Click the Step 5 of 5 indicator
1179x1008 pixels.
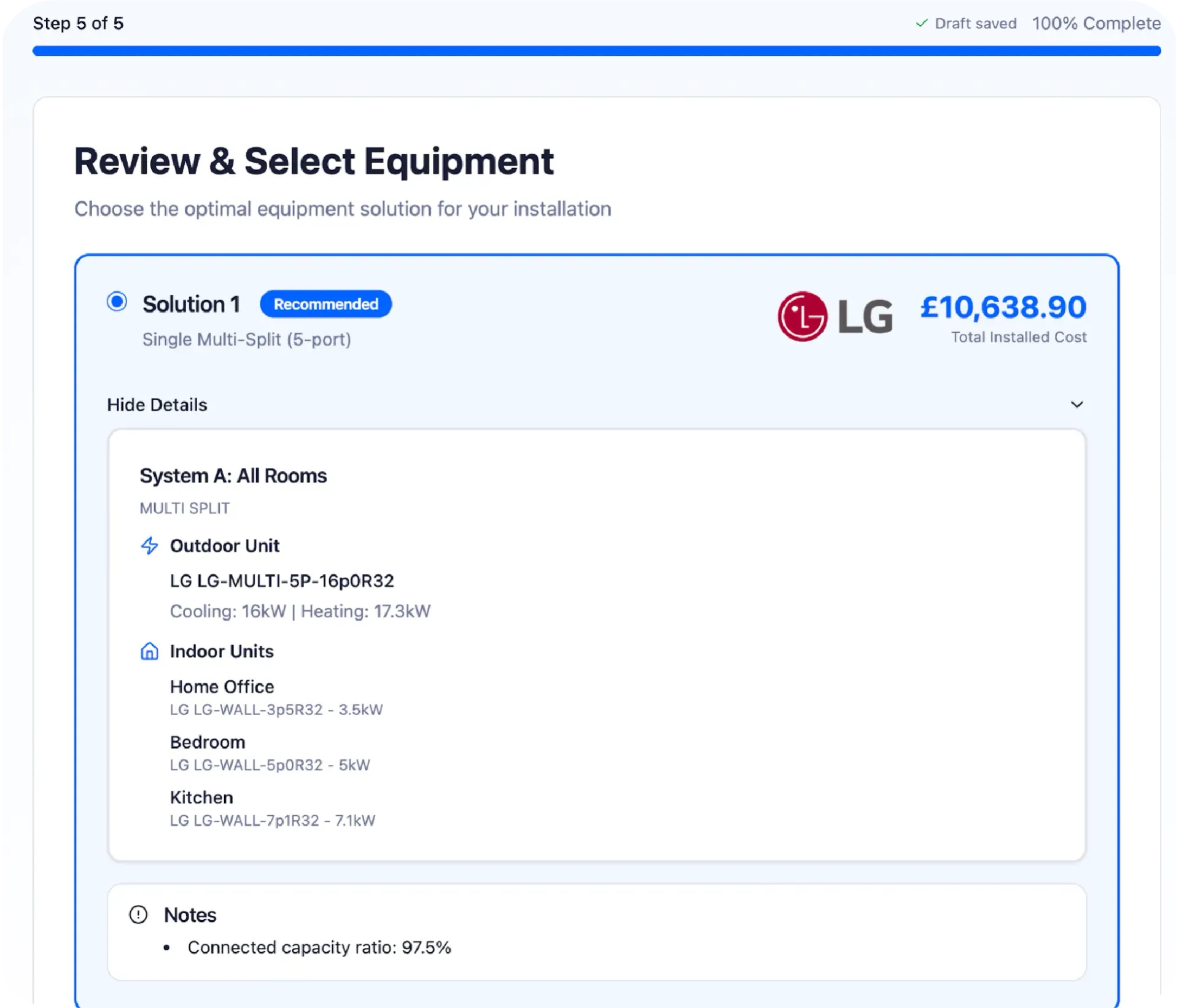pyautogui.click(x=78, y=23)
